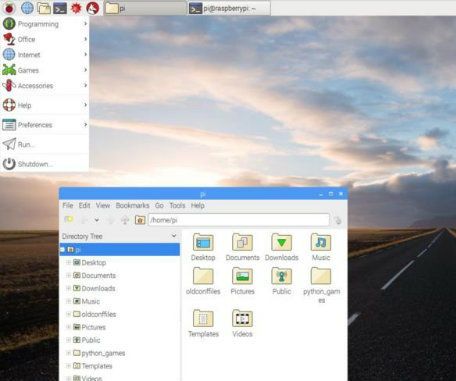Select the python_games folder icon in the file pane
The width and height of the screenshot is (456, 381).
[321, 276]
